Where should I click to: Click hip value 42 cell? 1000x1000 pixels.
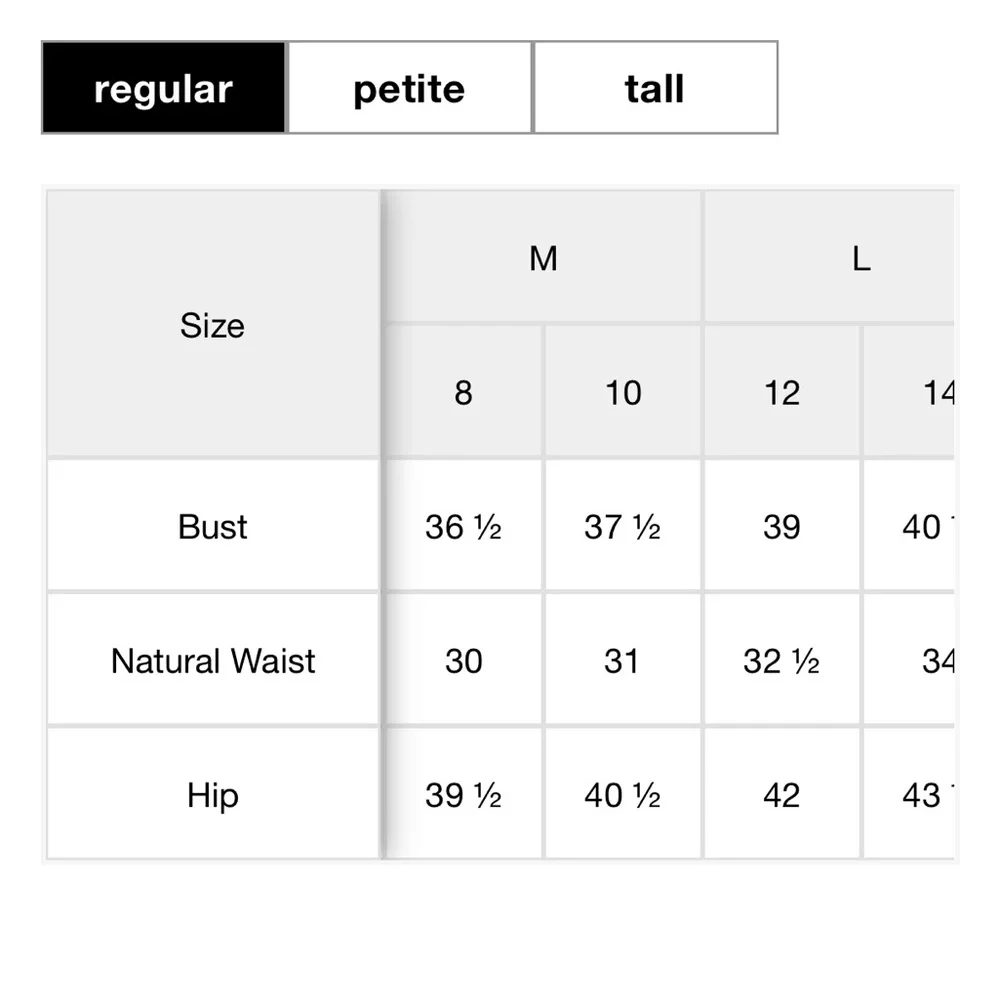(x=781, y=795)
